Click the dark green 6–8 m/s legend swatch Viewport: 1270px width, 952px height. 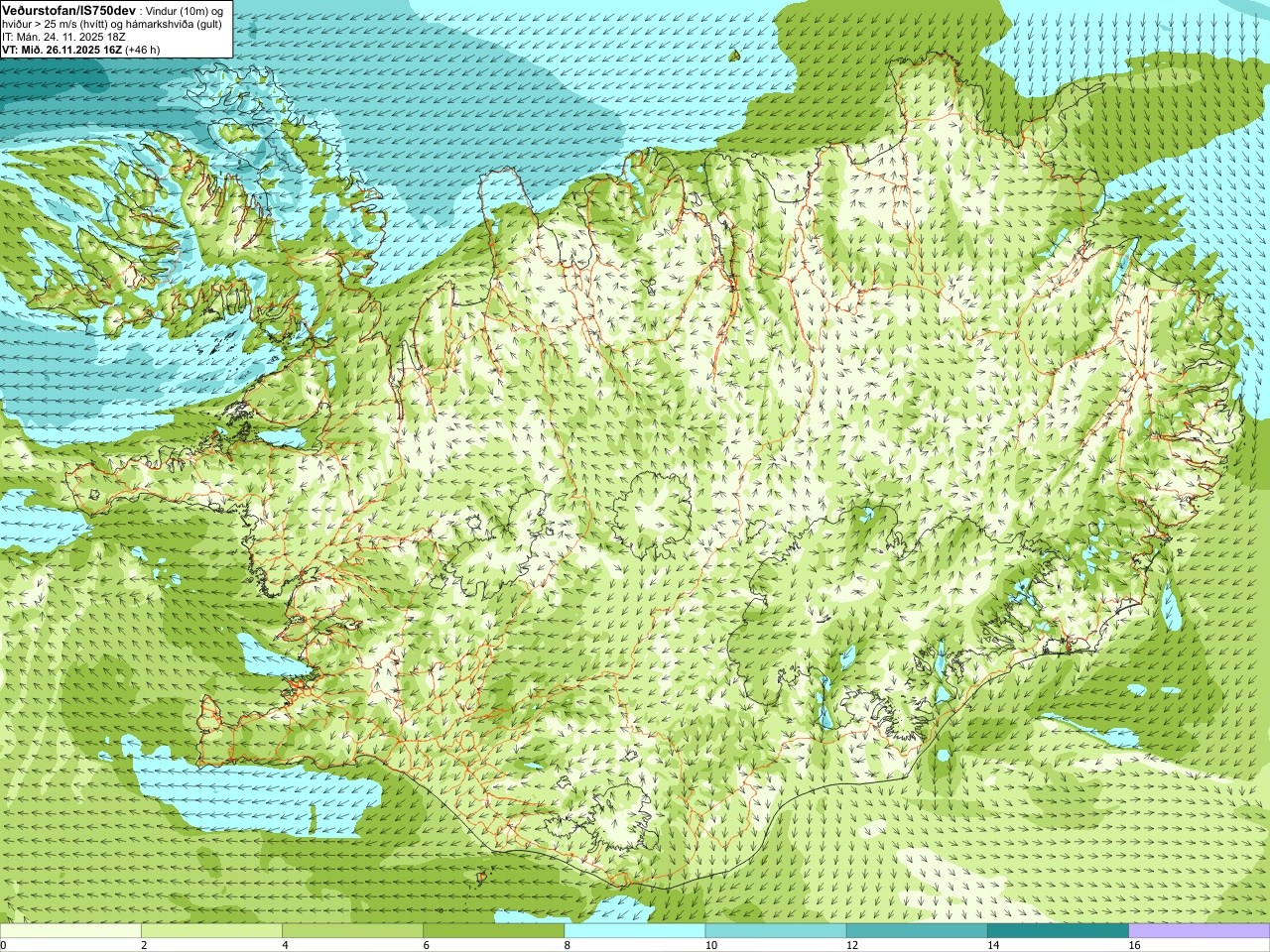click(494, 931)
